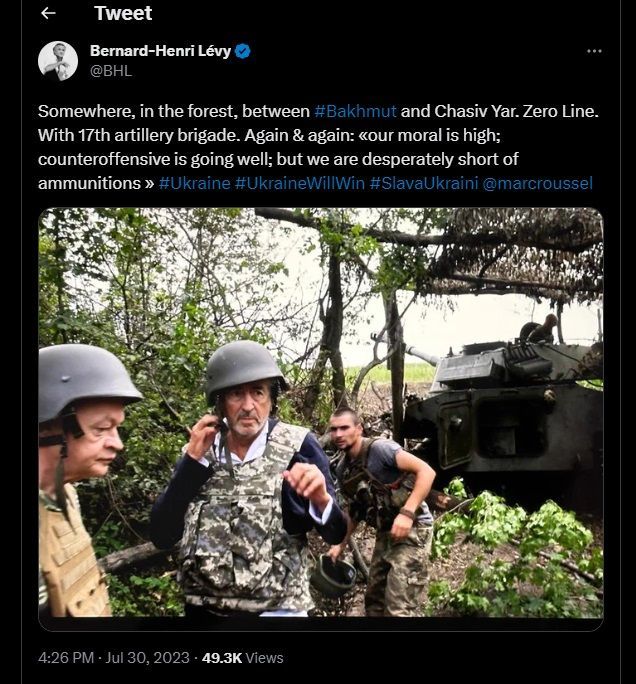Open the #Ukraine hashtag

click(193, 183)
